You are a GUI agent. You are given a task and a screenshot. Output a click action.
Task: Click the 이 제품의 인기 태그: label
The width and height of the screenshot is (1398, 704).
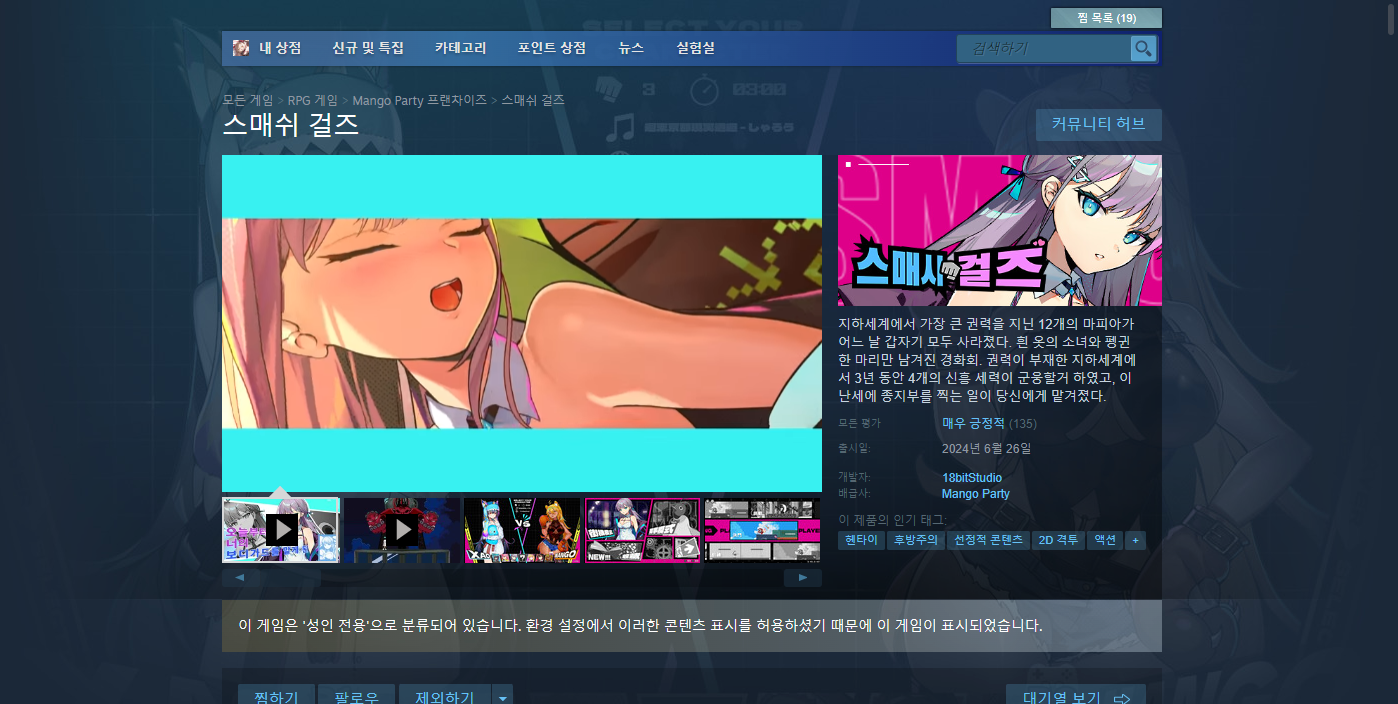pos(892,519)
